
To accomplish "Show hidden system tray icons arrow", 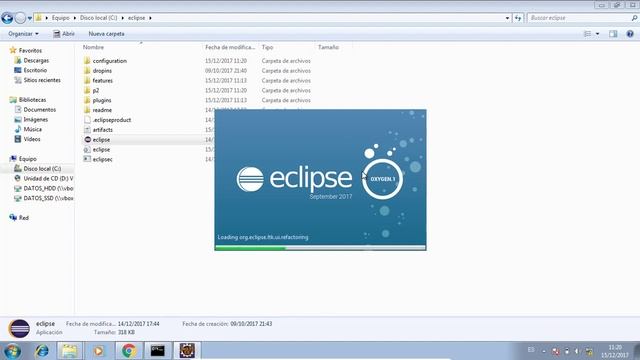I will coord(544,351).
